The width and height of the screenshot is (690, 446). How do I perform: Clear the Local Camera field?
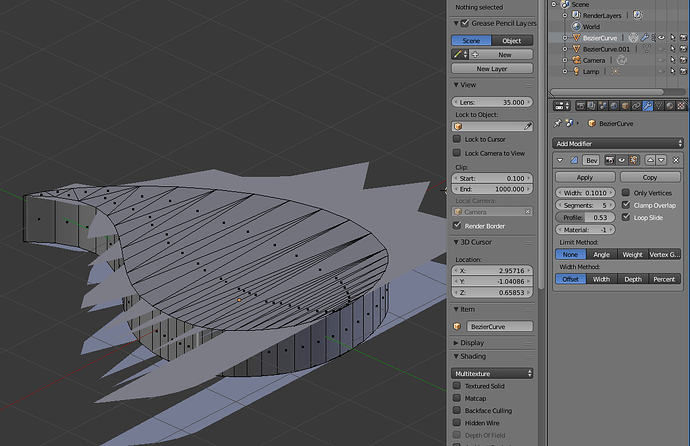pyautogui.click(x=528, y=212)
